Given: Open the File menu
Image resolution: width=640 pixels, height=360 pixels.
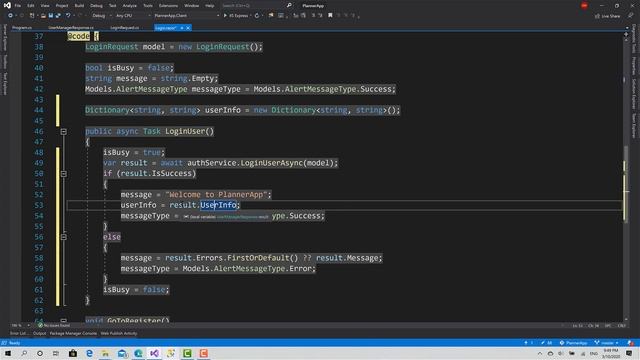Looking at the screenshot, I should 18,6.
